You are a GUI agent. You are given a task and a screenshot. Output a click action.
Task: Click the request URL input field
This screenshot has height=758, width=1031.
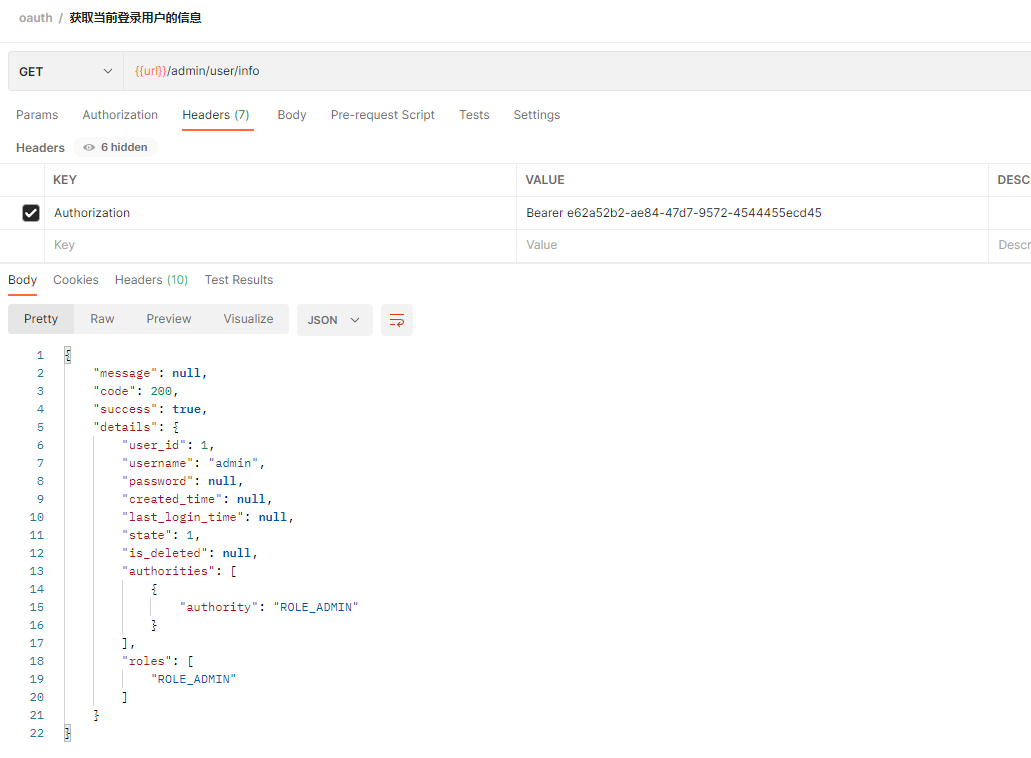tap(570, 72)
